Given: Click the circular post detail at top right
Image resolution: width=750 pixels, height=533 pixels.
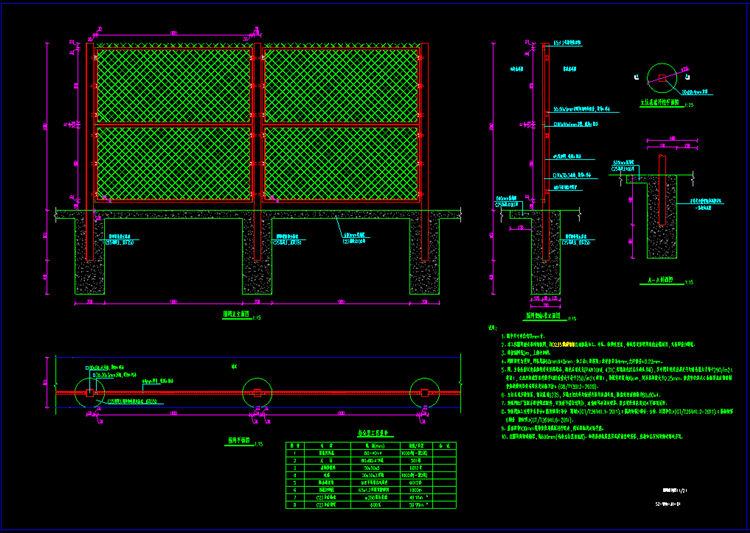Looking at the screenshot, I should point(660,76).
